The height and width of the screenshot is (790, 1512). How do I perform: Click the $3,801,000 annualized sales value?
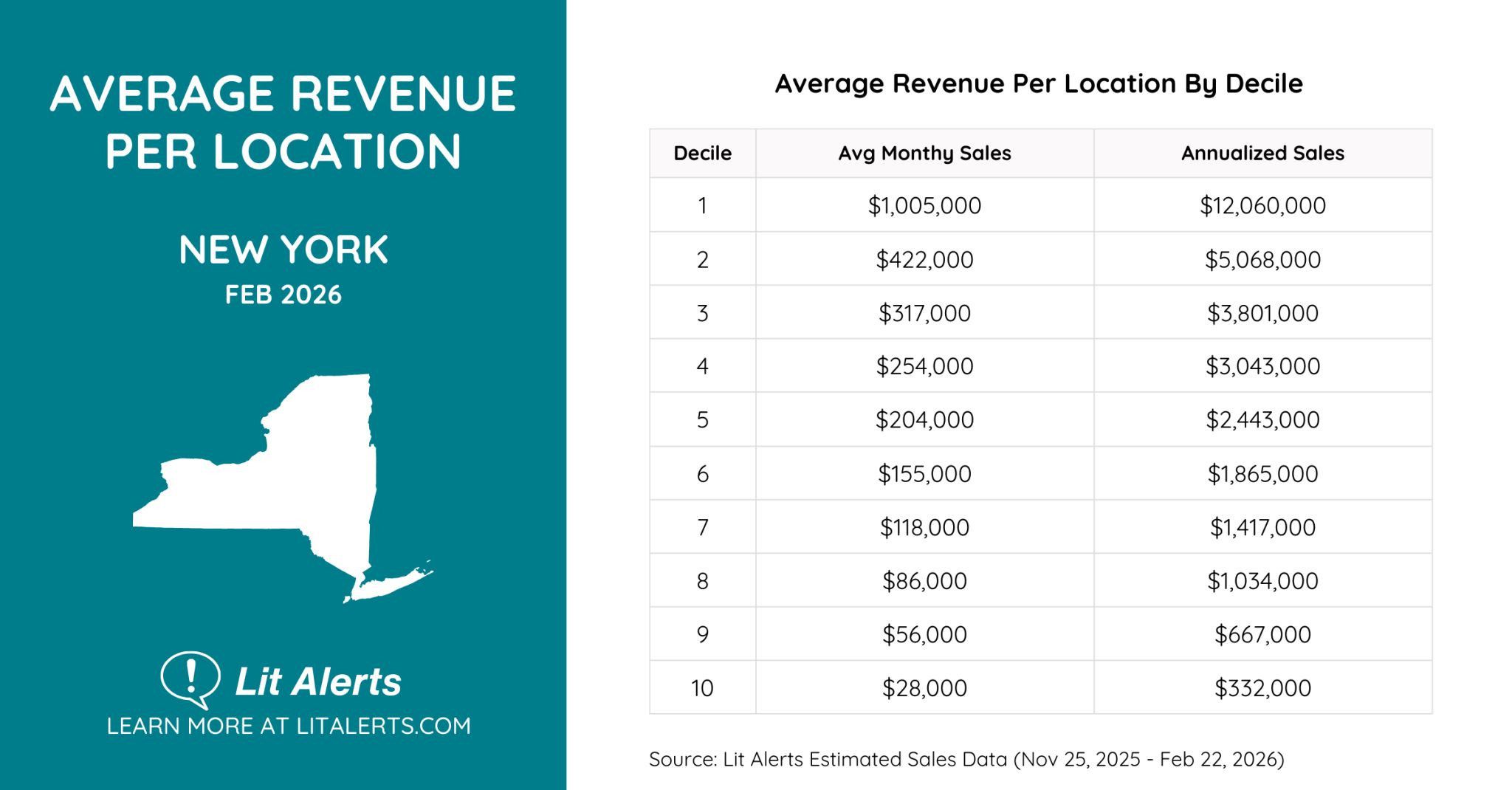pos(1262,313)
